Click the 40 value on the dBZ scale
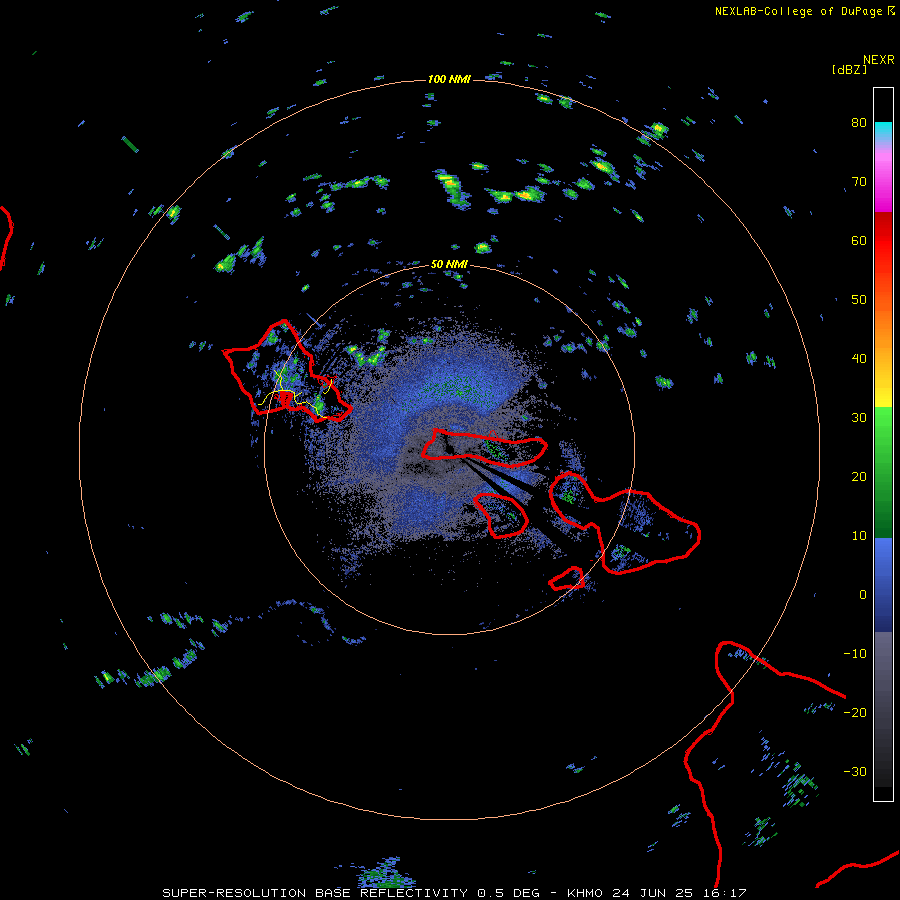The height and width of the screenshot is (900, 900). [x=859, y=359]
